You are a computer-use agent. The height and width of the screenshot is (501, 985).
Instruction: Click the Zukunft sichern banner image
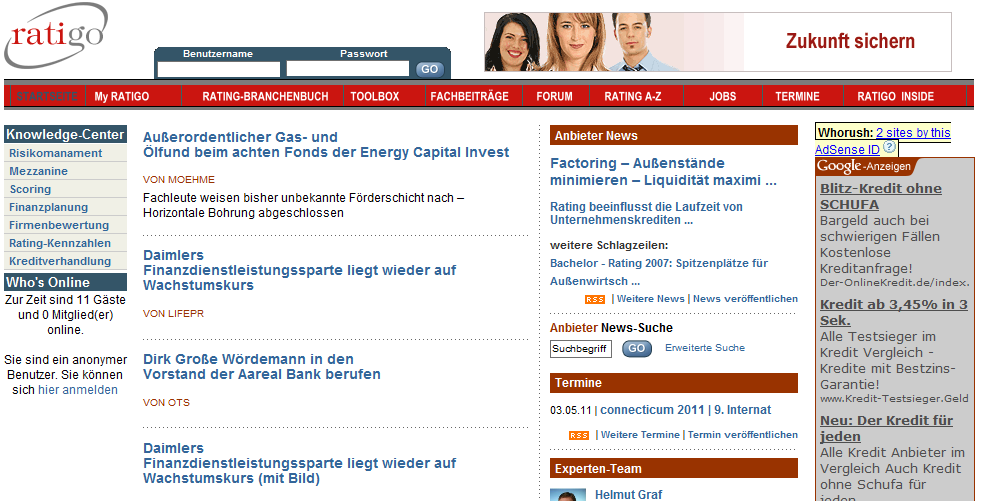717,42
